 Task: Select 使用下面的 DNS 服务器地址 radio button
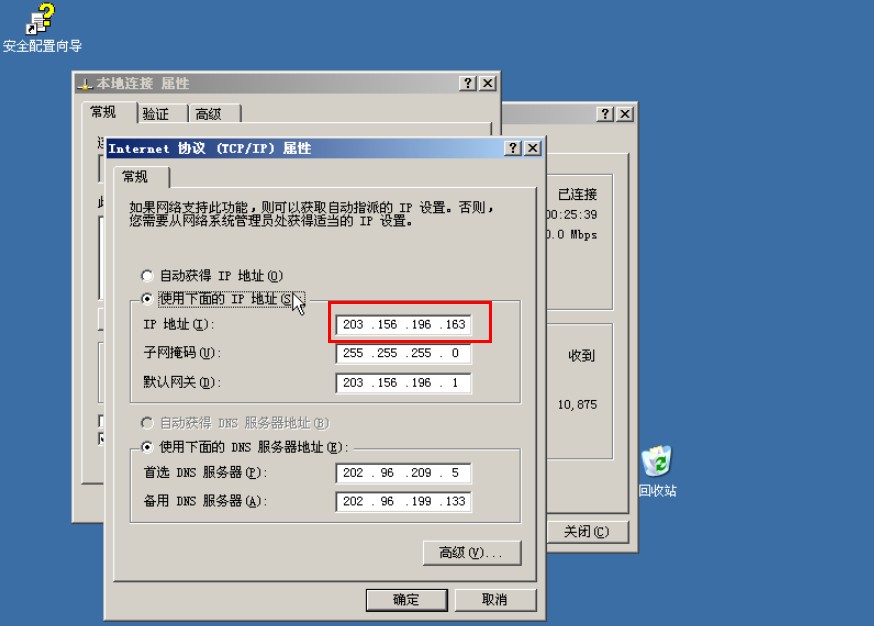click(147, 447)
